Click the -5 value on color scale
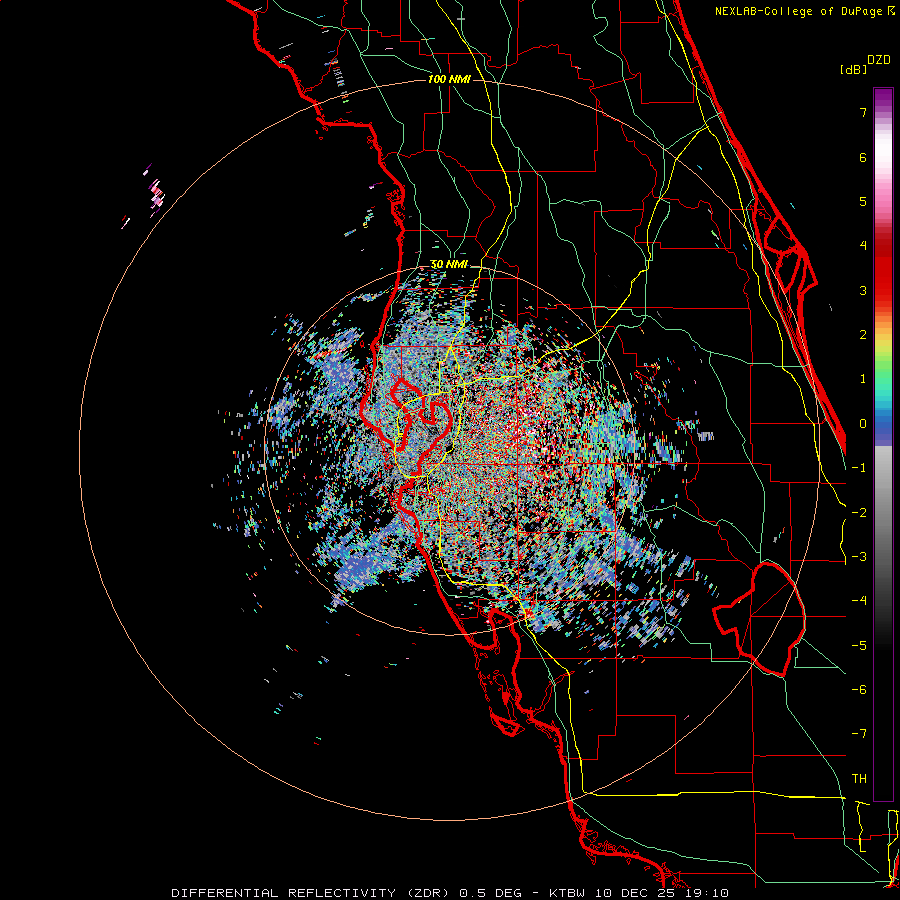 [859, 646]
